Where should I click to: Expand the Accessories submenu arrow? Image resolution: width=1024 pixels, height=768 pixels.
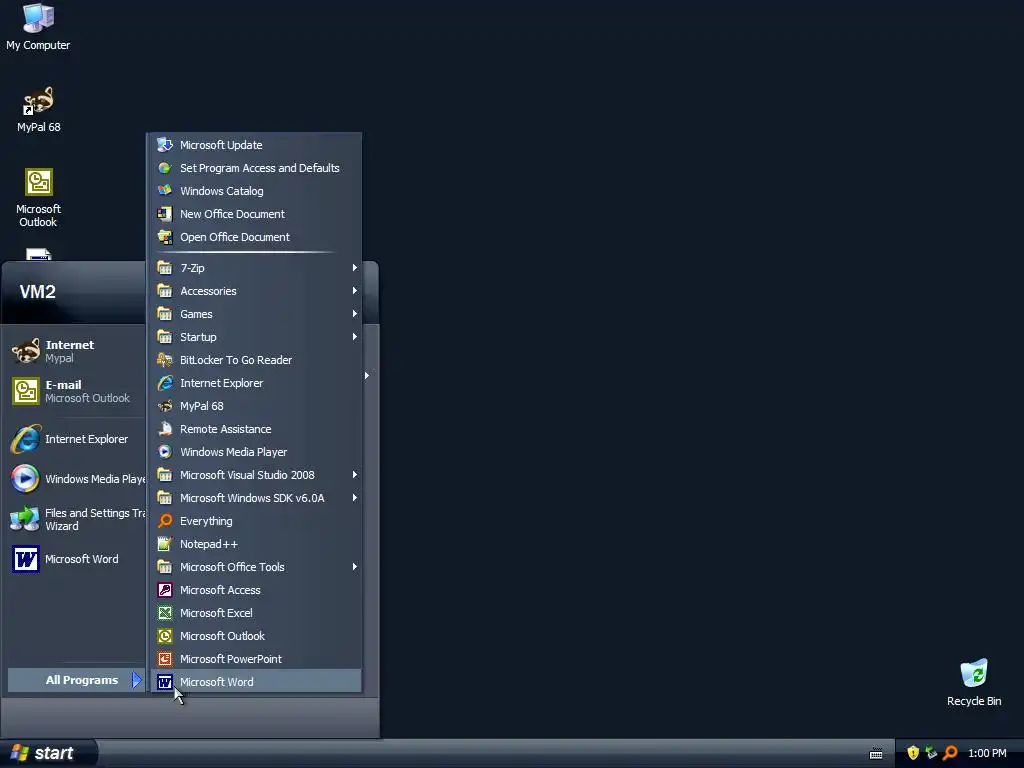(355, 291)
